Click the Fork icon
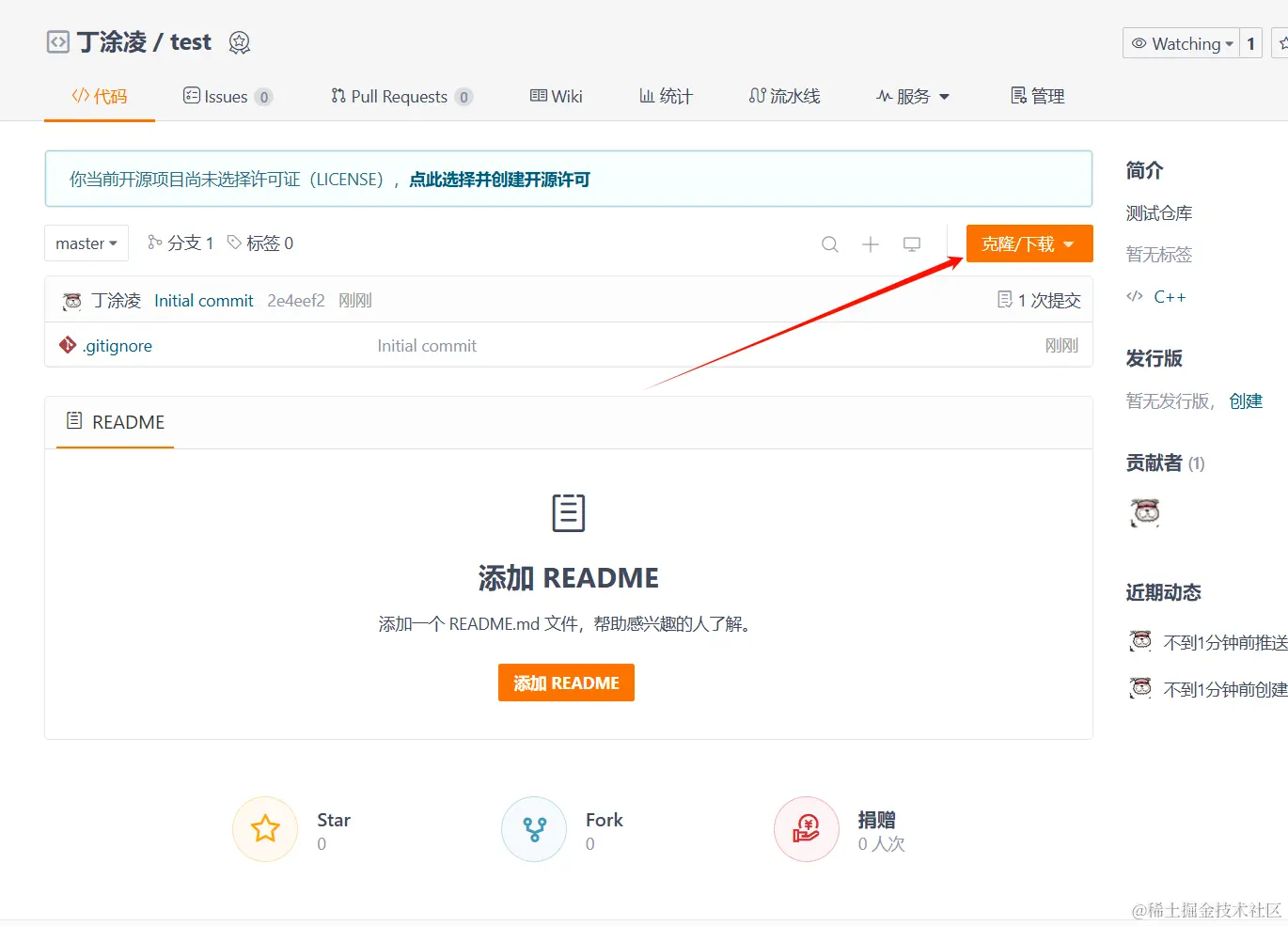 [x=534, y=829]
